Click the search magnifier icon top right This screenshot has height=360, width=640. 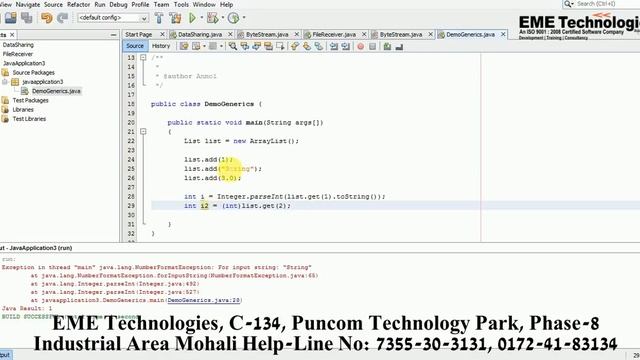pos(567,4)
